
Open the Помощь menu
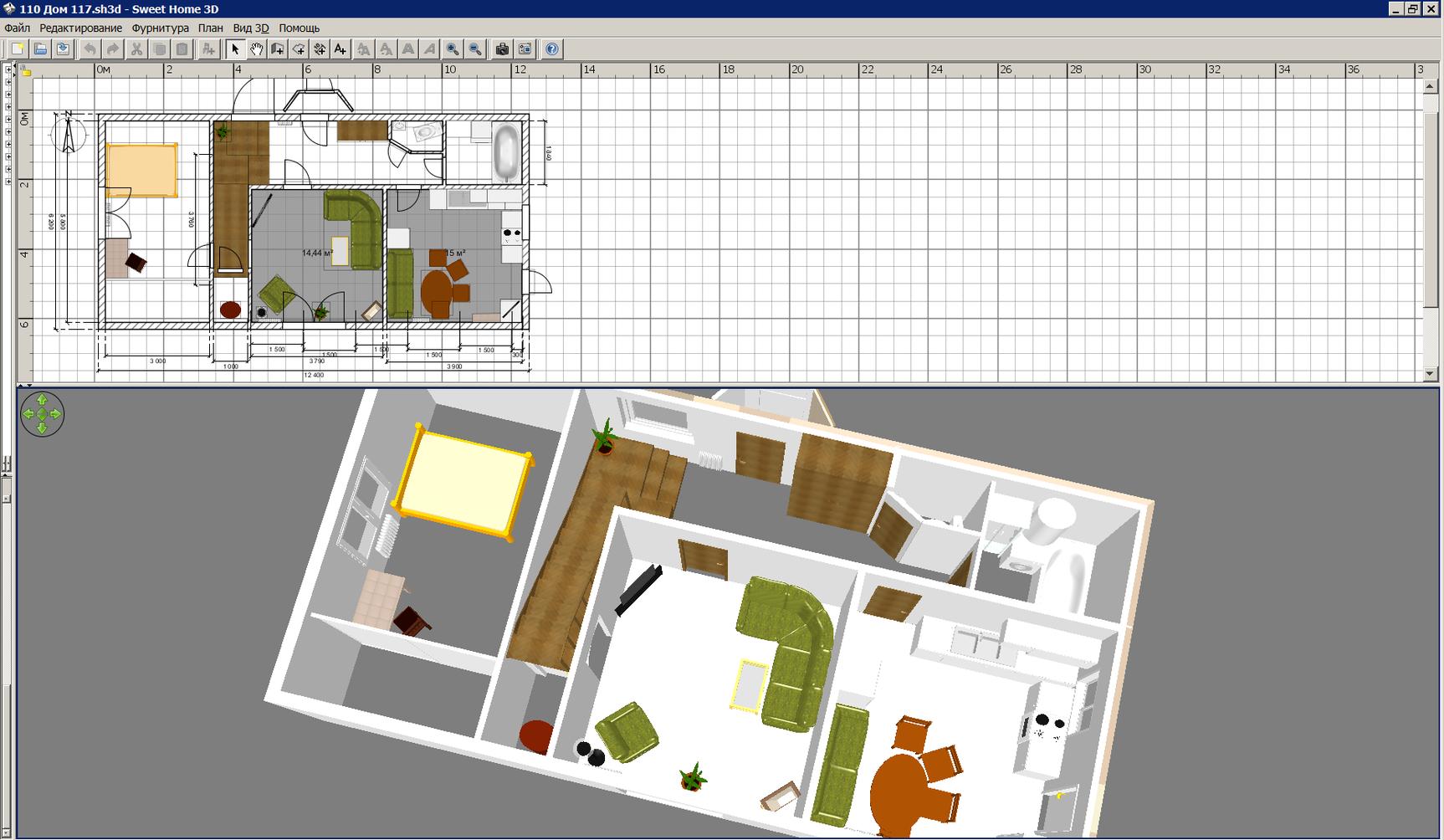point(299,28)
